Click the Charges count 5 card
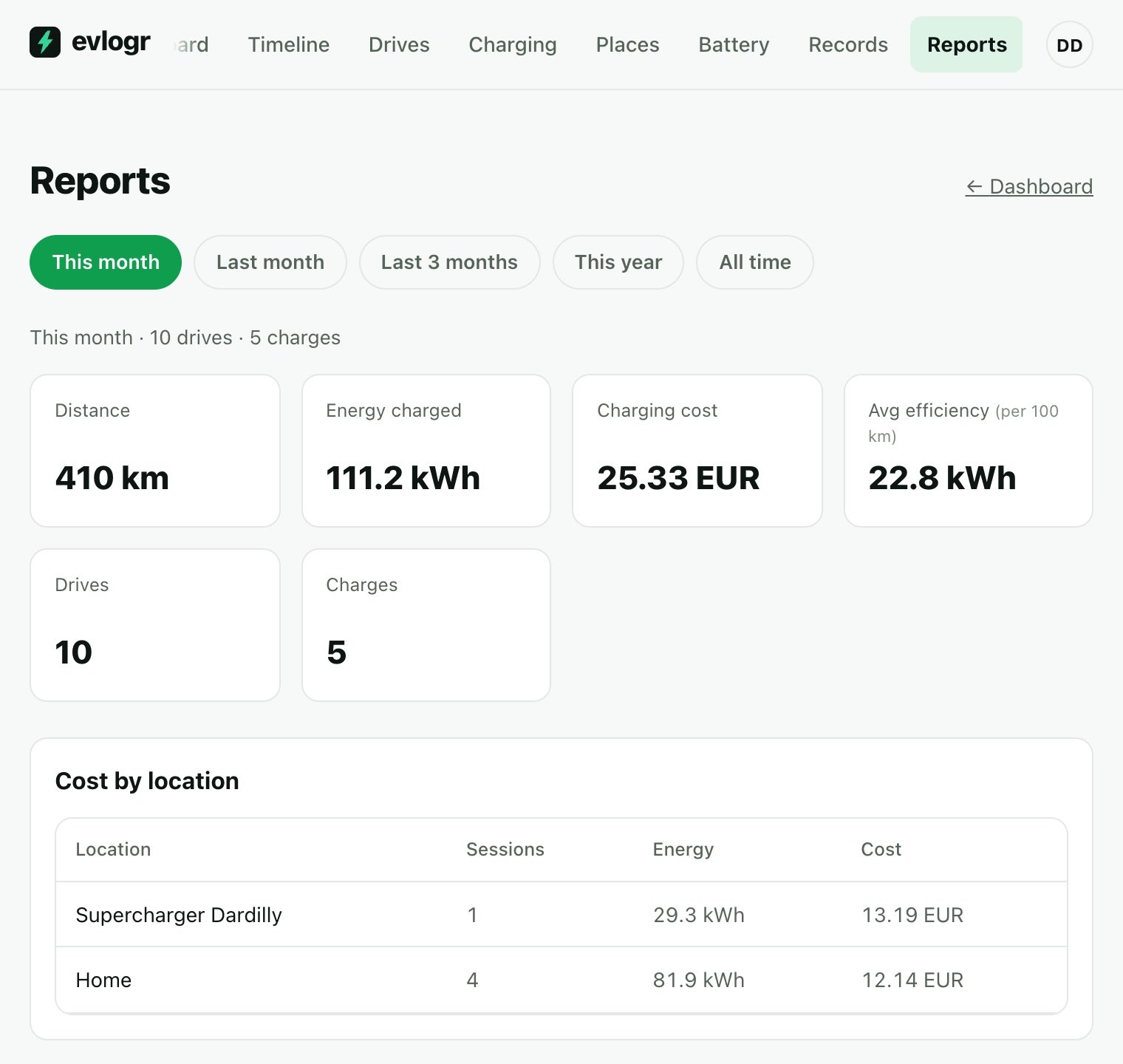Screen dimensions: 1123x1064 click(426, 625)
